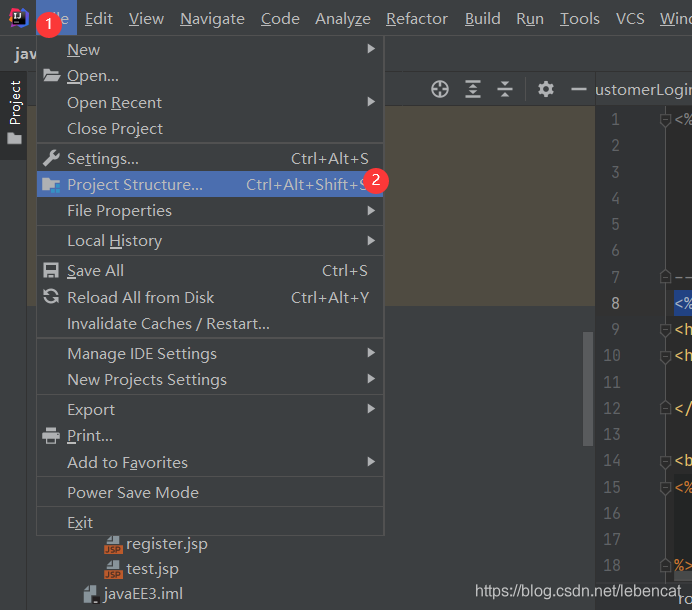Click the JSP icon of register.jsp
Viewport: 692px width, 610px height.
pyautogui.click(x=113, y=545)
